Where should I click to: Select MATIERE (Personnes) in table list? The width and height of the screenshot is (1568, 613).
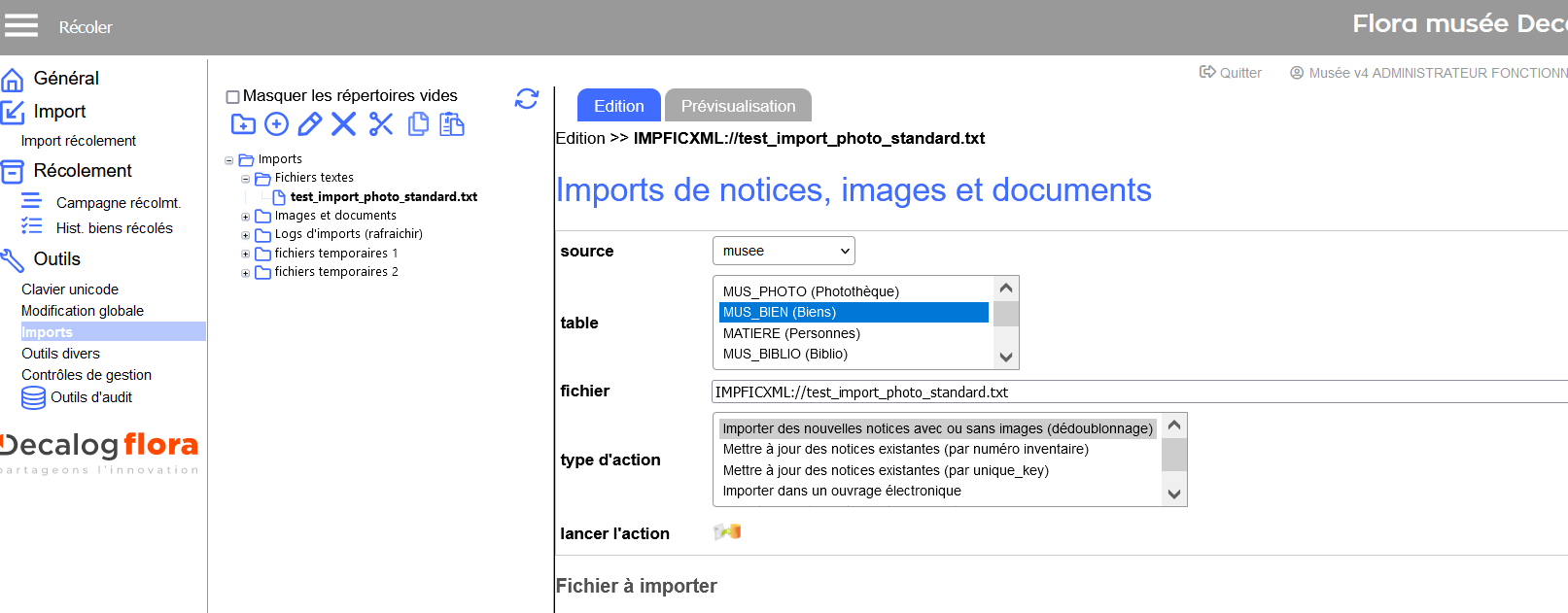(x=791, y=333)
